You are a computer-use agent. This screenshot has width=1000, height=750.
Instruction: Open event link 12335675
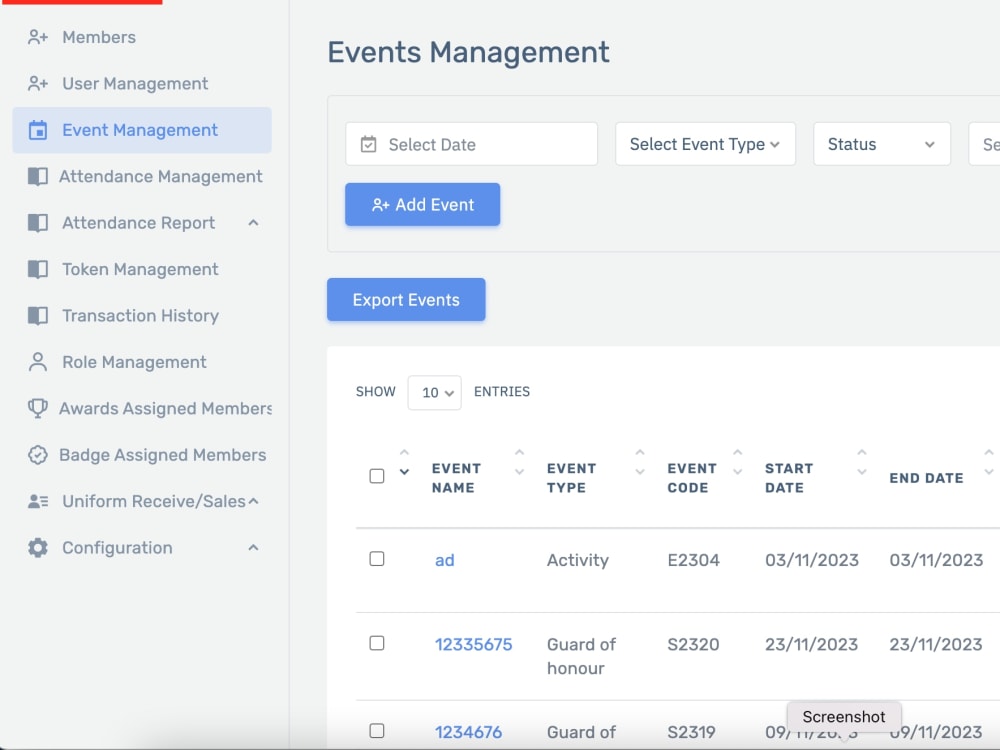(x=473, y=645)
